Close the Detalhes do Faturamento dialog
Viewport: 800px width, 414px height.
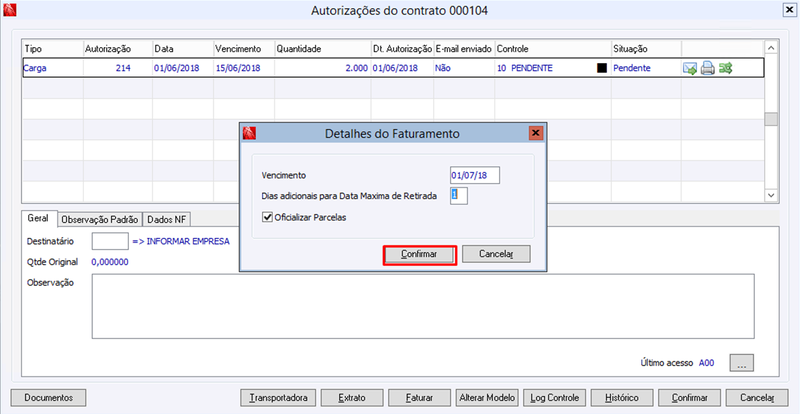click(x=535, y=134)
